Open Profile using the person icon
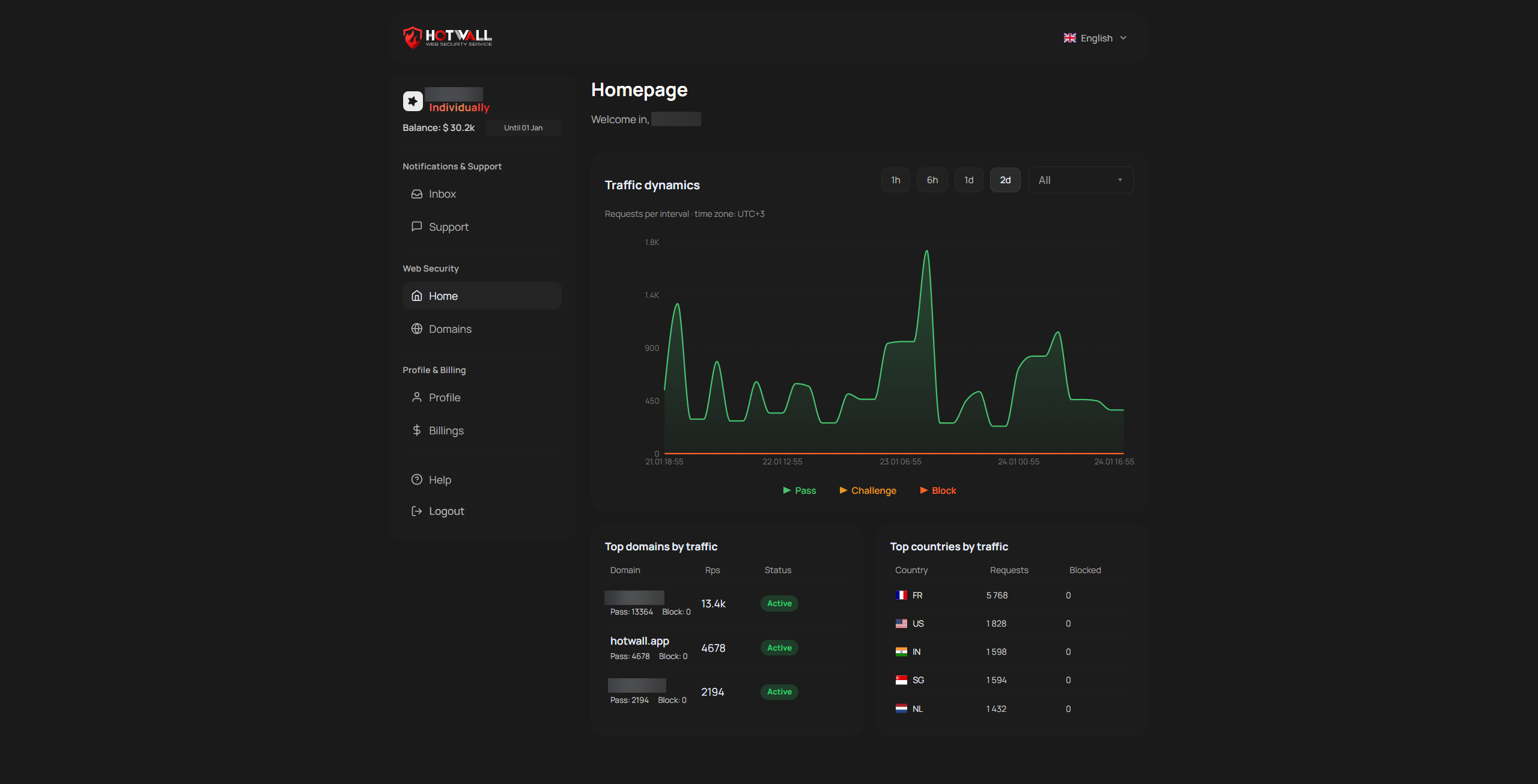 (417, 397)
